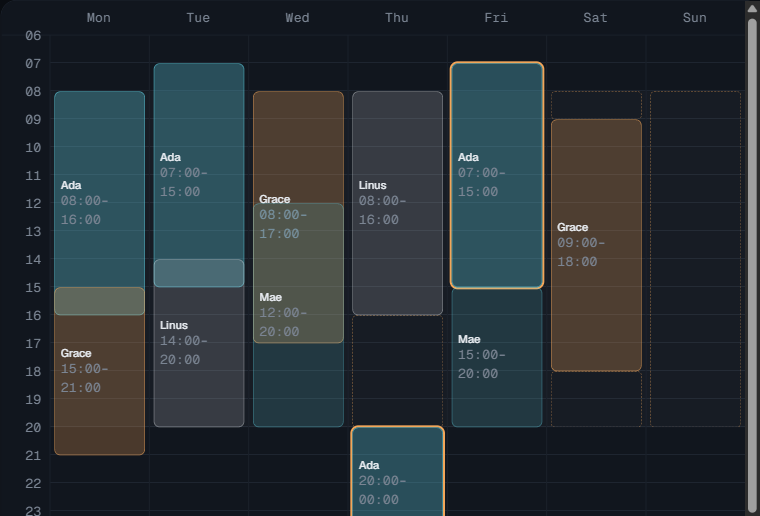Click the Tue column header
This screenshot has height=516, width=760.
(198, 18)
